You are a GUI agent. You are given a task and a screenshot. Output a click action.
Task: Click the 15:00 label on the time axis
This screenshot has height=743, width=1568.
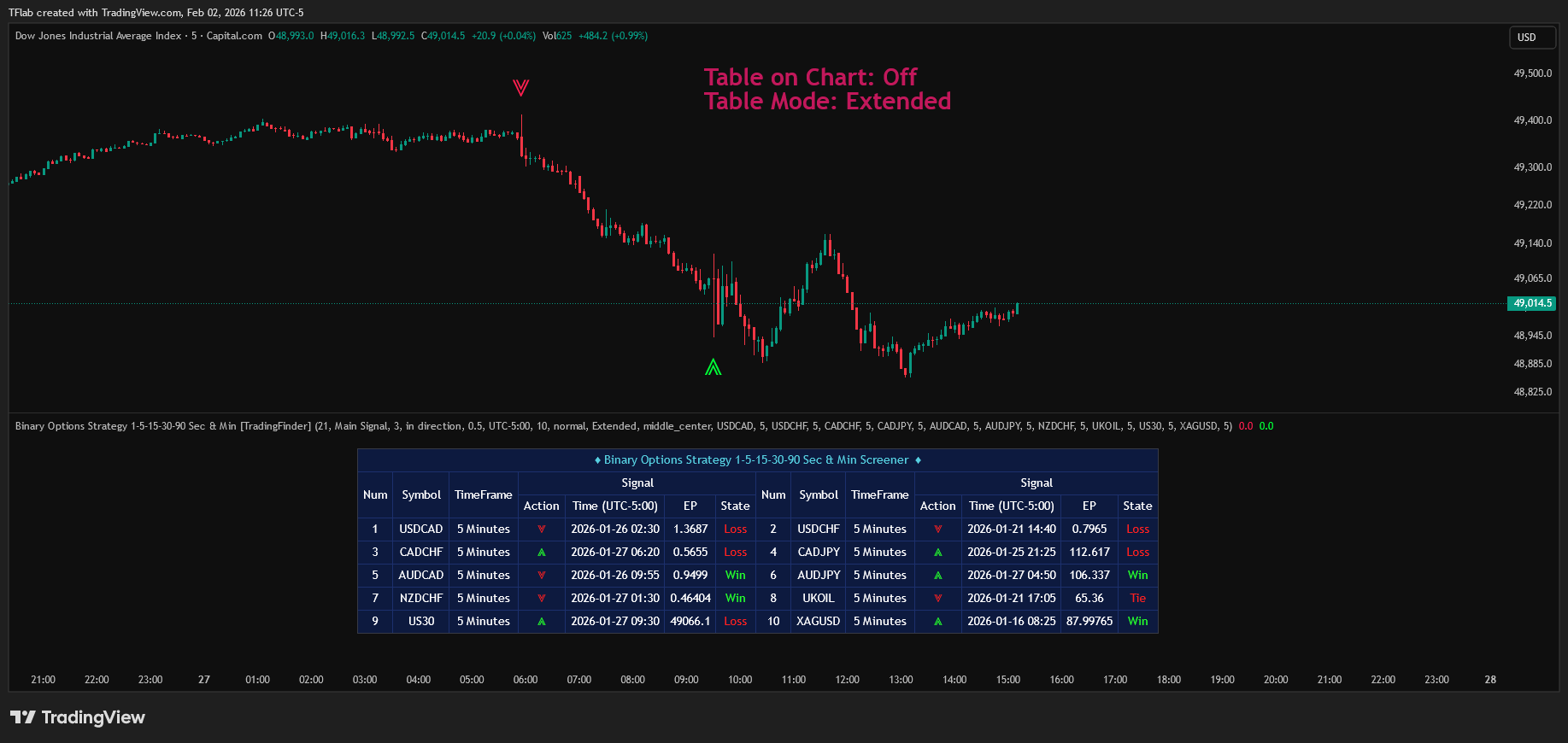(1008, 680)
